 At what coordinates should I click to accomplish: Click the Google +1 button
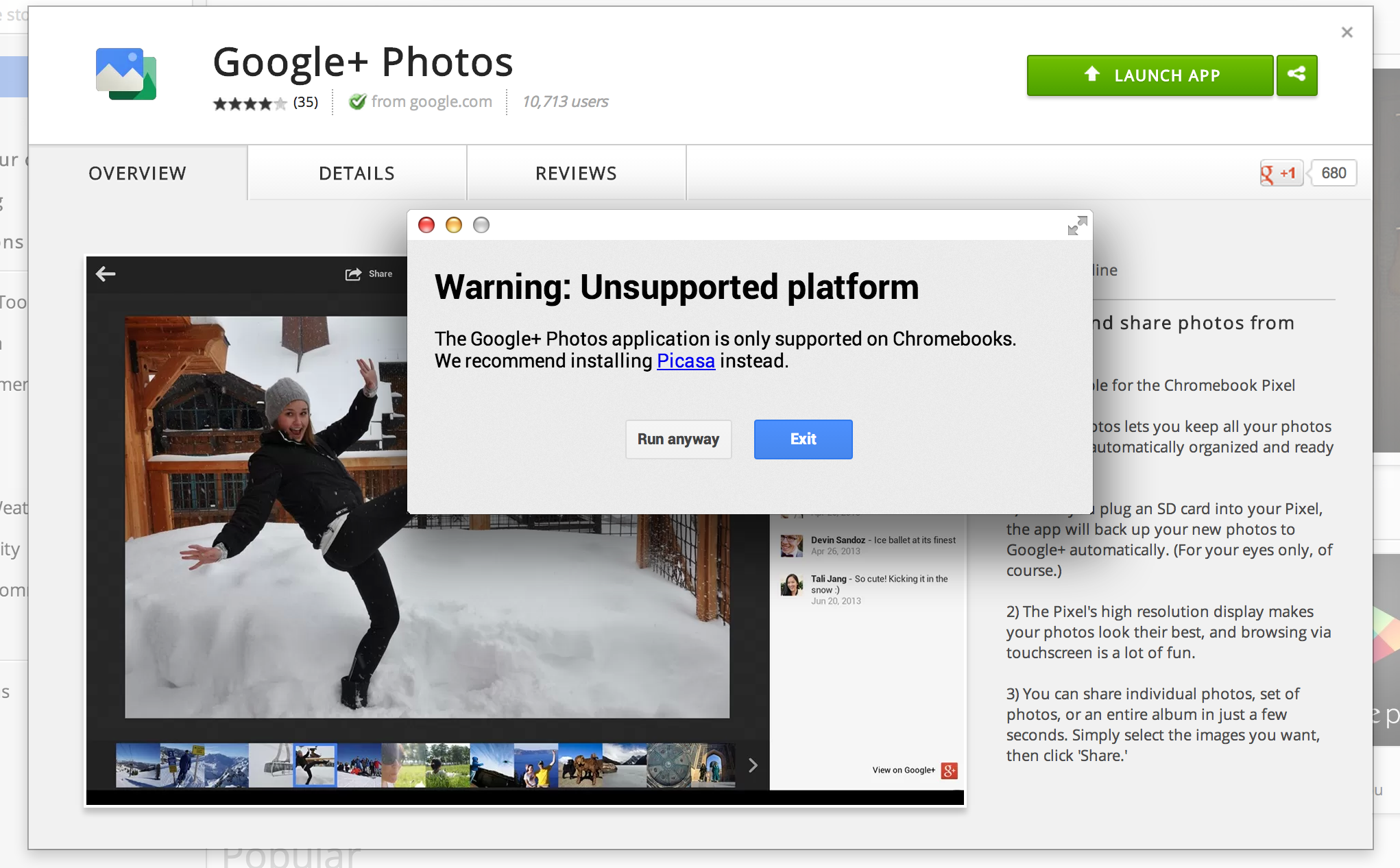(1280, 173)
